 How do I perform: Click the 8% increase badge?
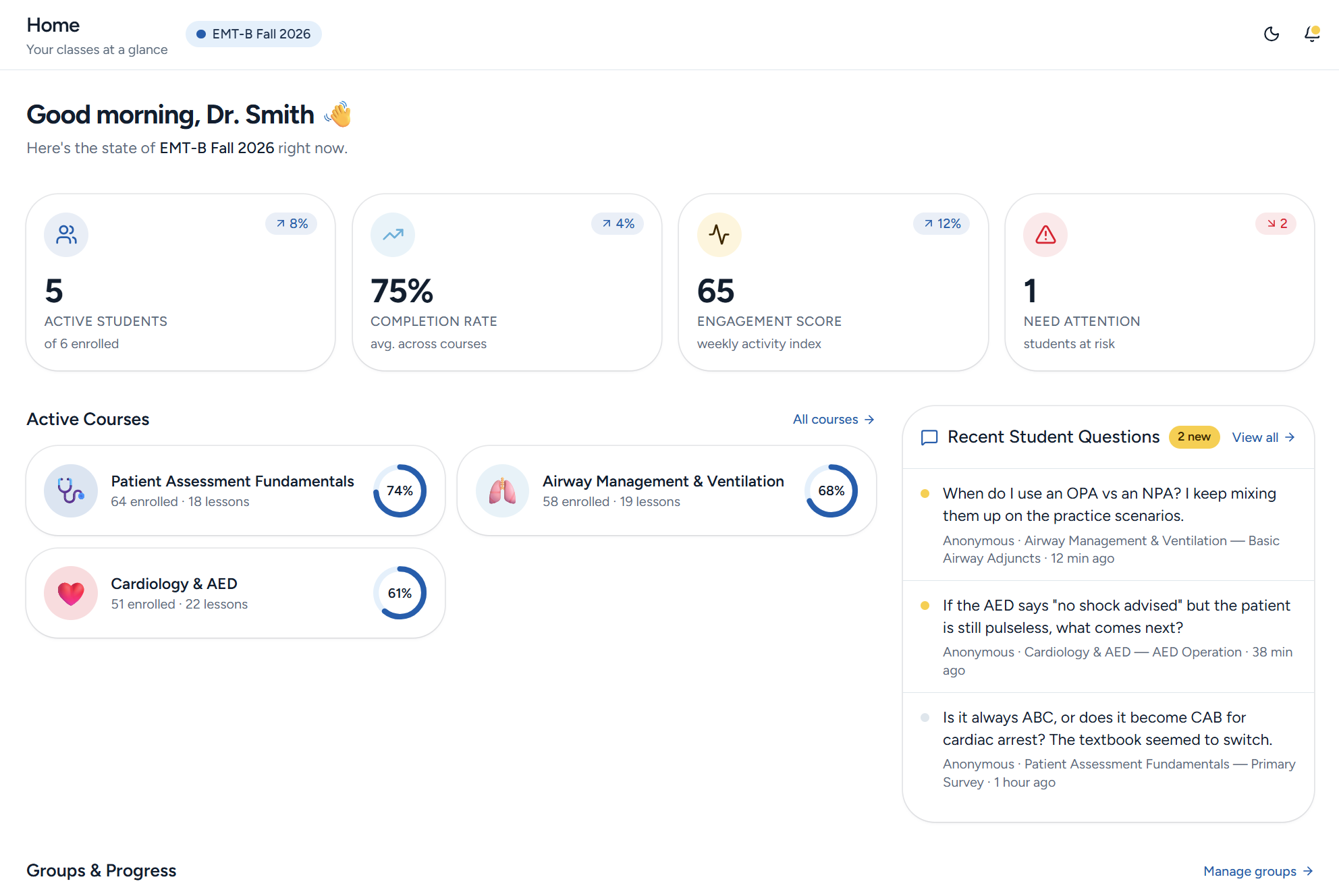(x=292, y=223)
